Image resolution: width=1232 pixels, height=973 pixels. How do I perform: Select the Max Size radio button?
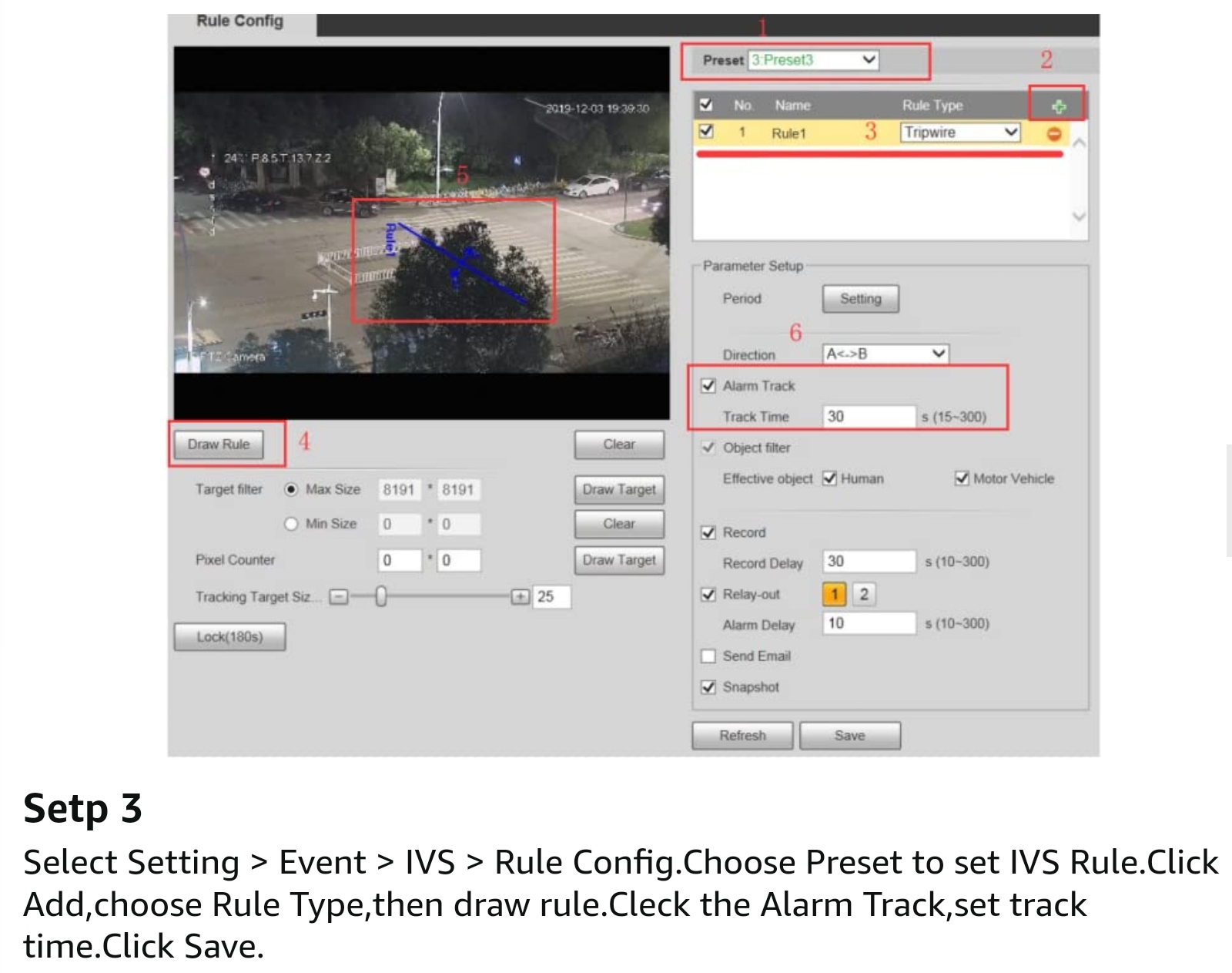pos(291,489)
